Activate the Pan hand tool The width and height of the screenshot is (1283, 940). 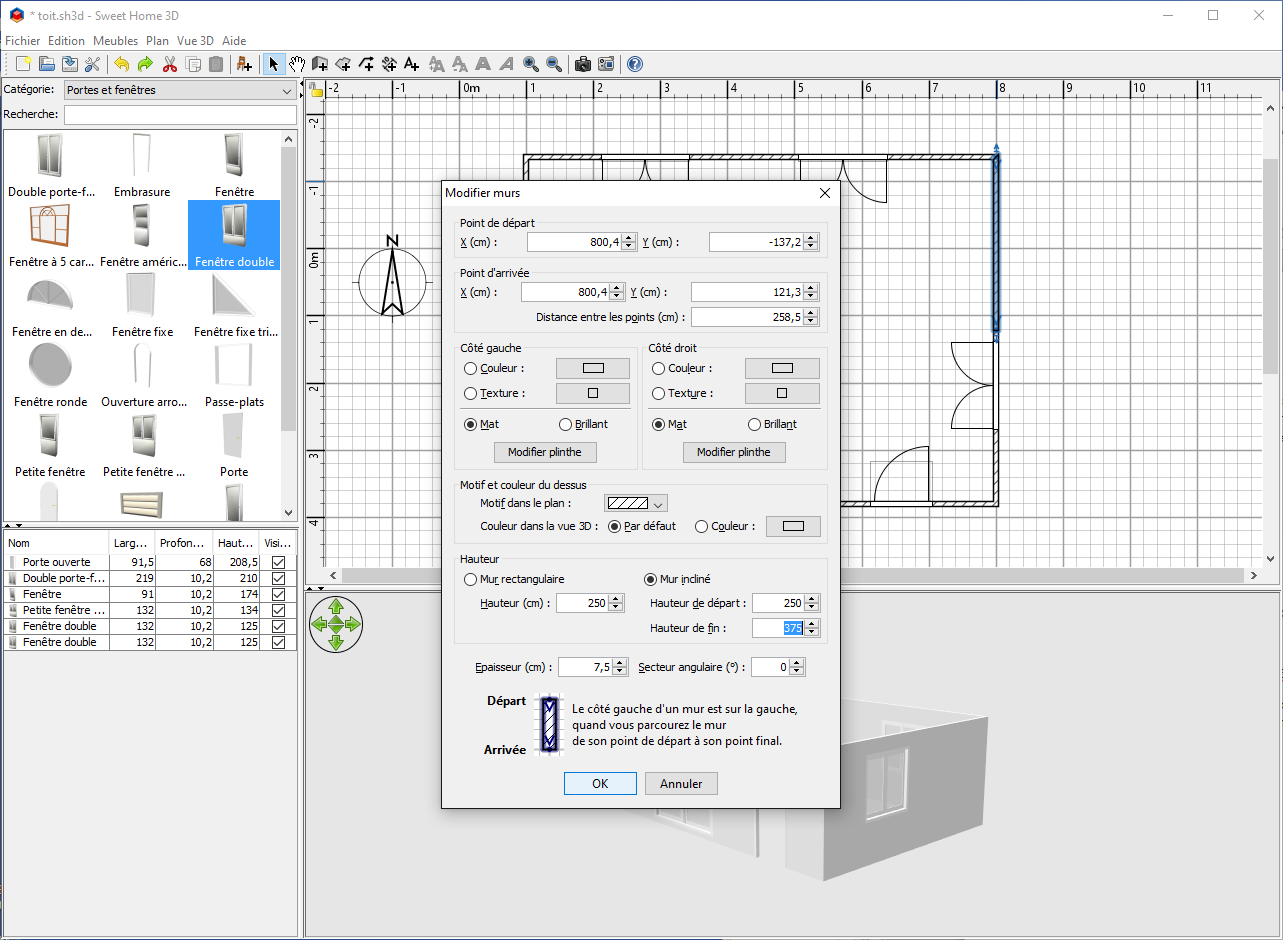click(x=297, y=65)
